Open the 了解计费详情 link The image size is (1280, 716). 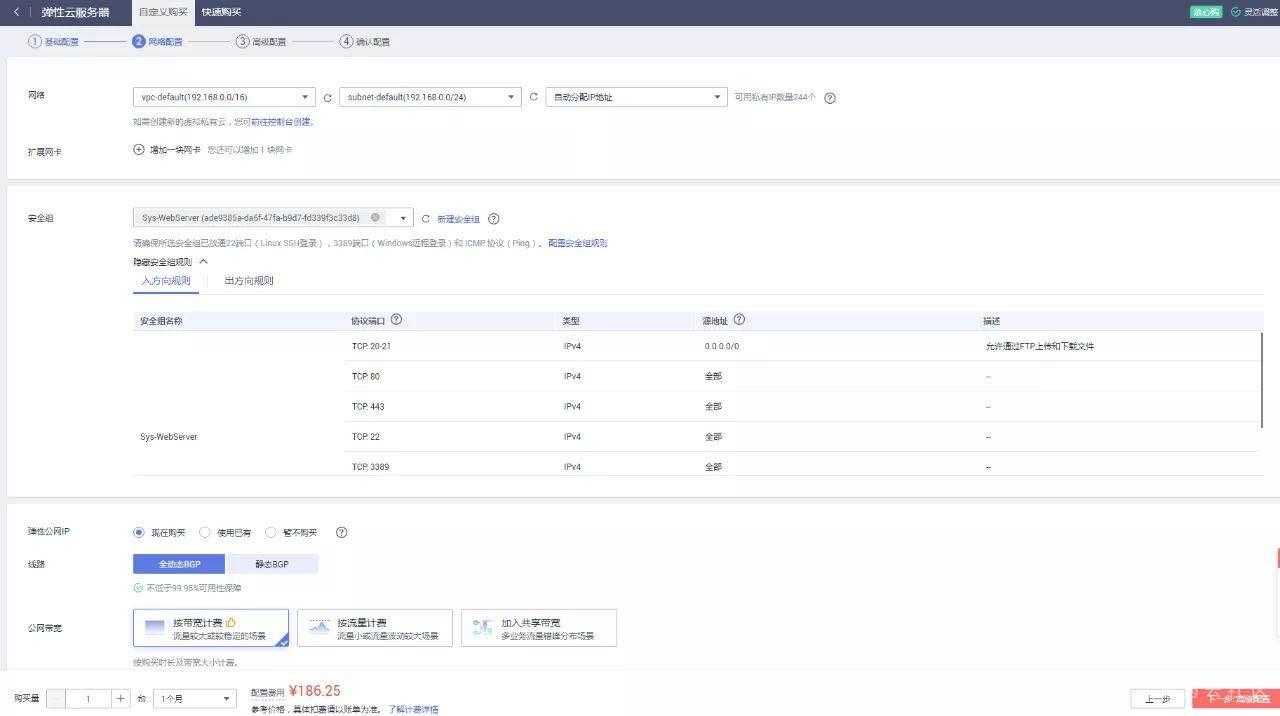[414, 709]
